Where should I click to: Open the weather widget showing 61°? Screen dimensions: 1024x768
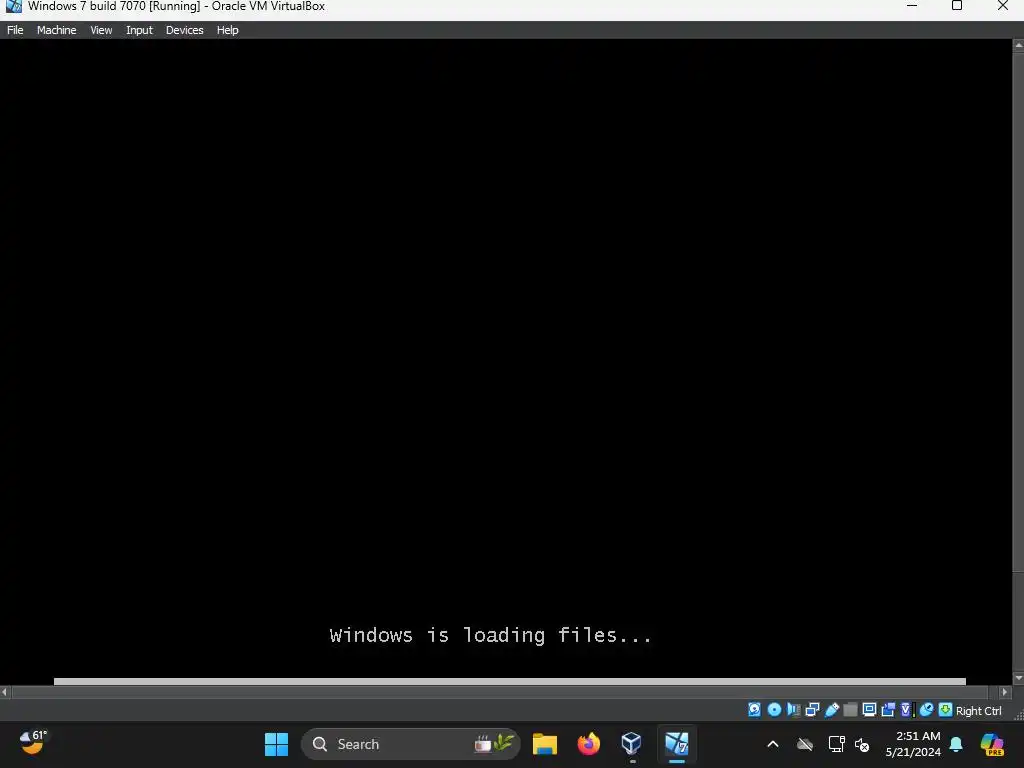(x=33, y=743)
